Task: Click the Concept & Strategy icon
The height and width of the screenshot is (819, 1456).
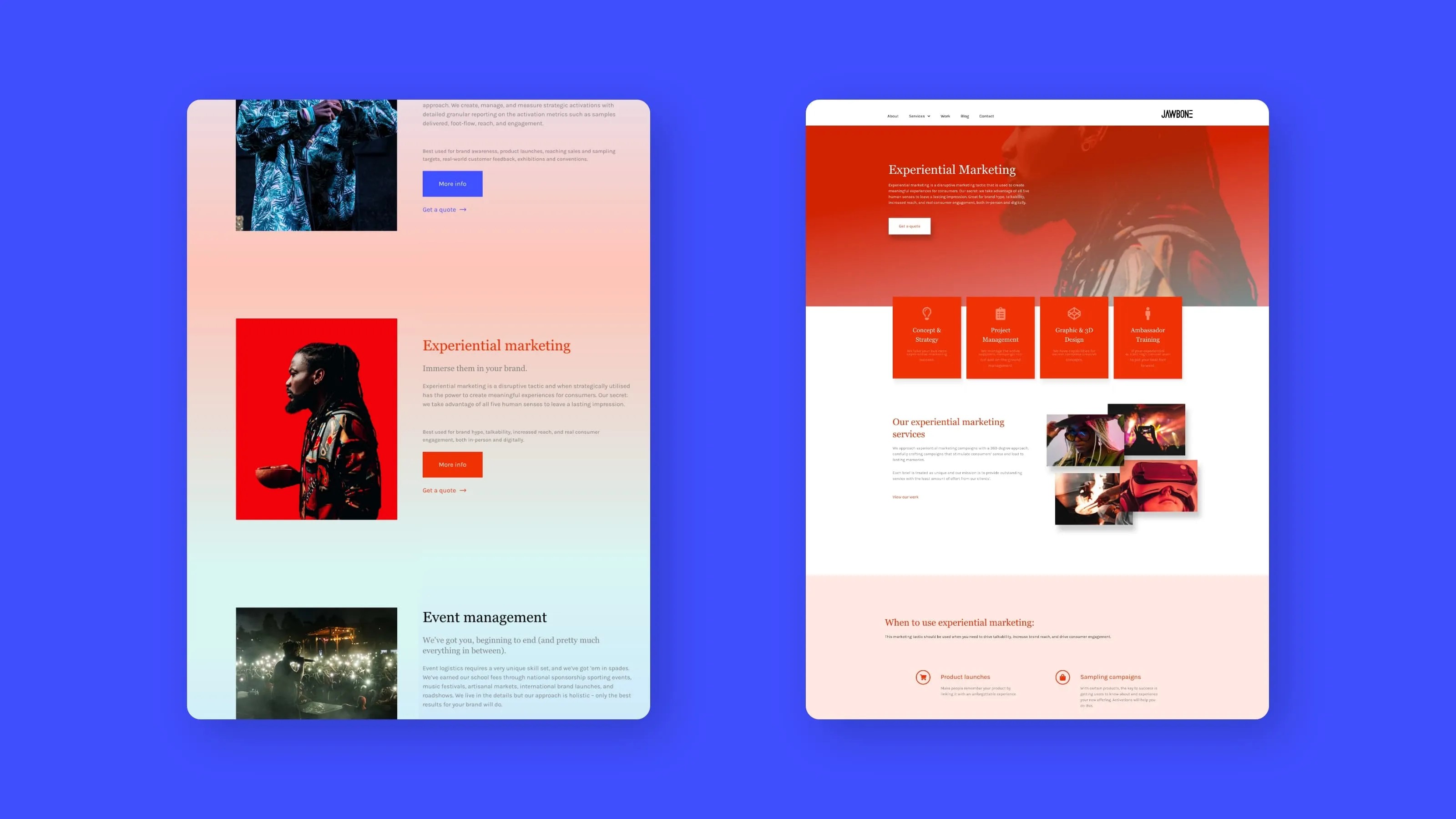Action: click(x=926, y=313)
